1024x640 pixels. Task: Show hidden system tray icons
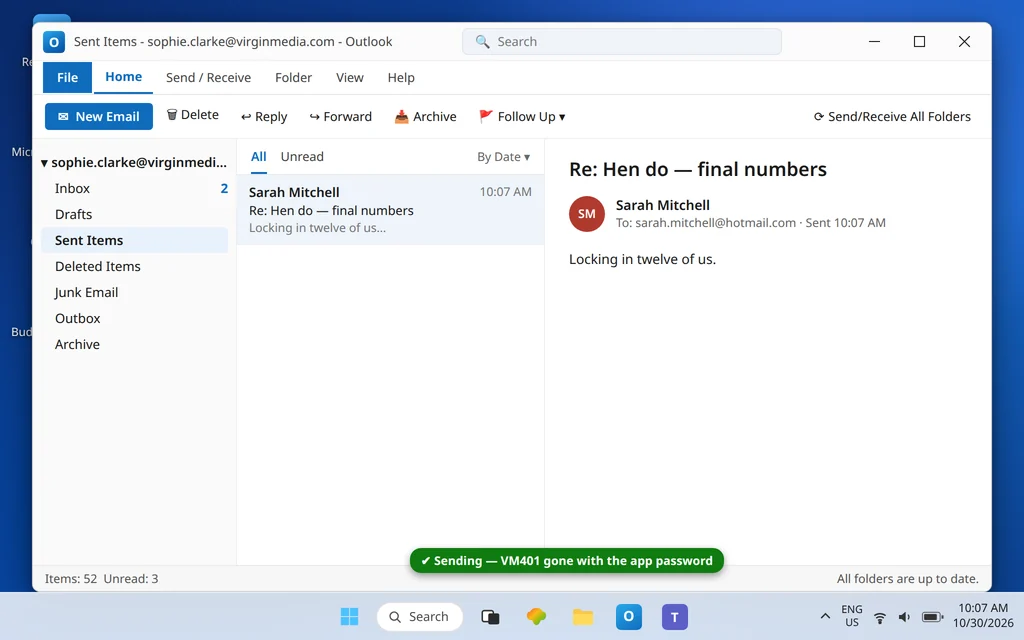(x=825, y=616)
